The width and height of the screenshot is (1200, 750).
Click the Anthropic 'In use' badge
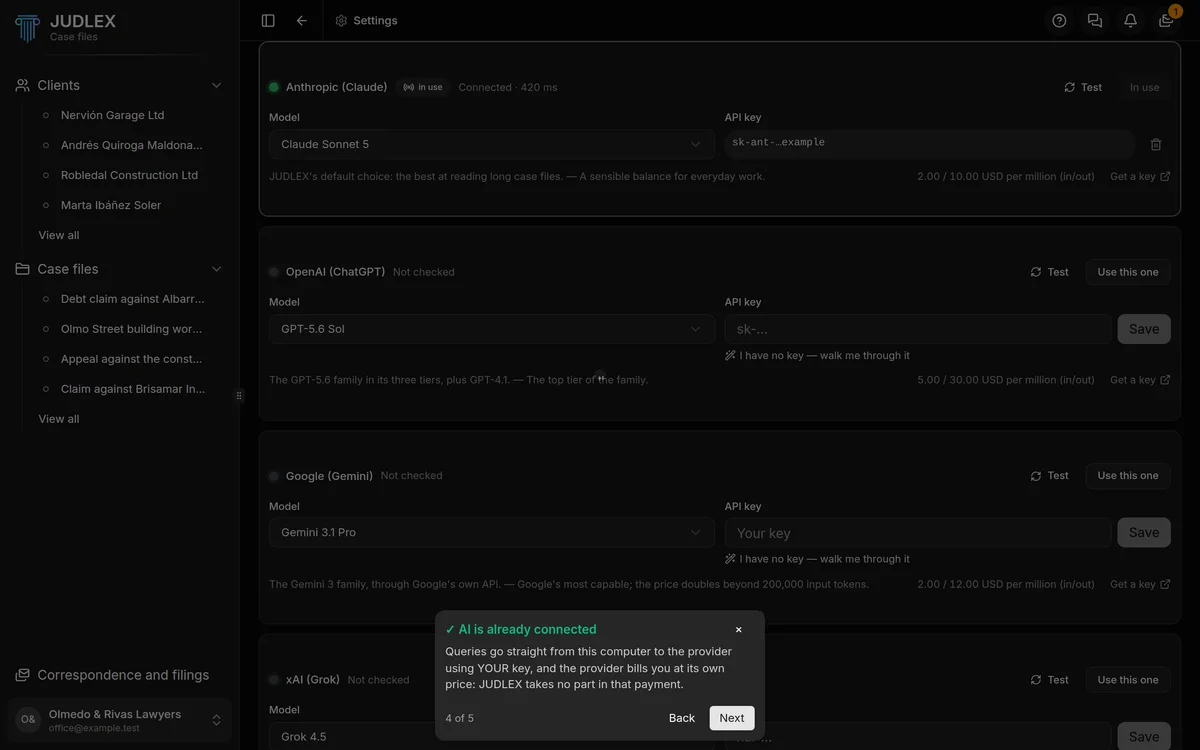click(x=423, y=87)
